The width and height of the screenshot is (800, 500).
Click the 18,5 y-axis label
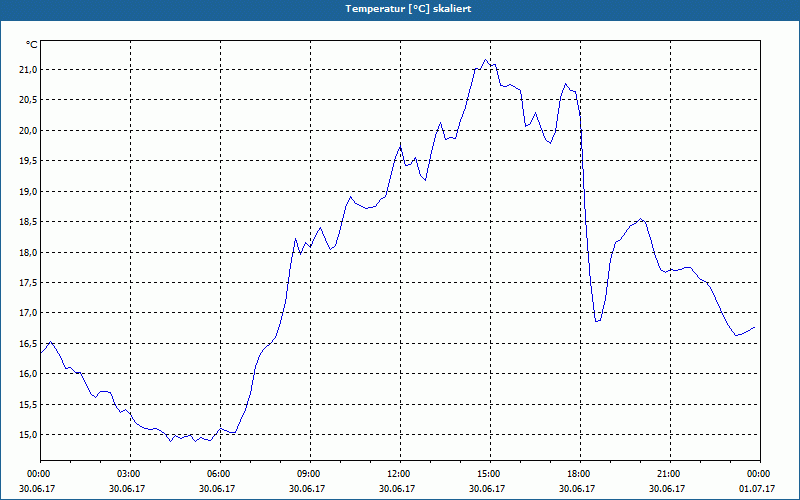pyautogui.click(x=28, y=222)
